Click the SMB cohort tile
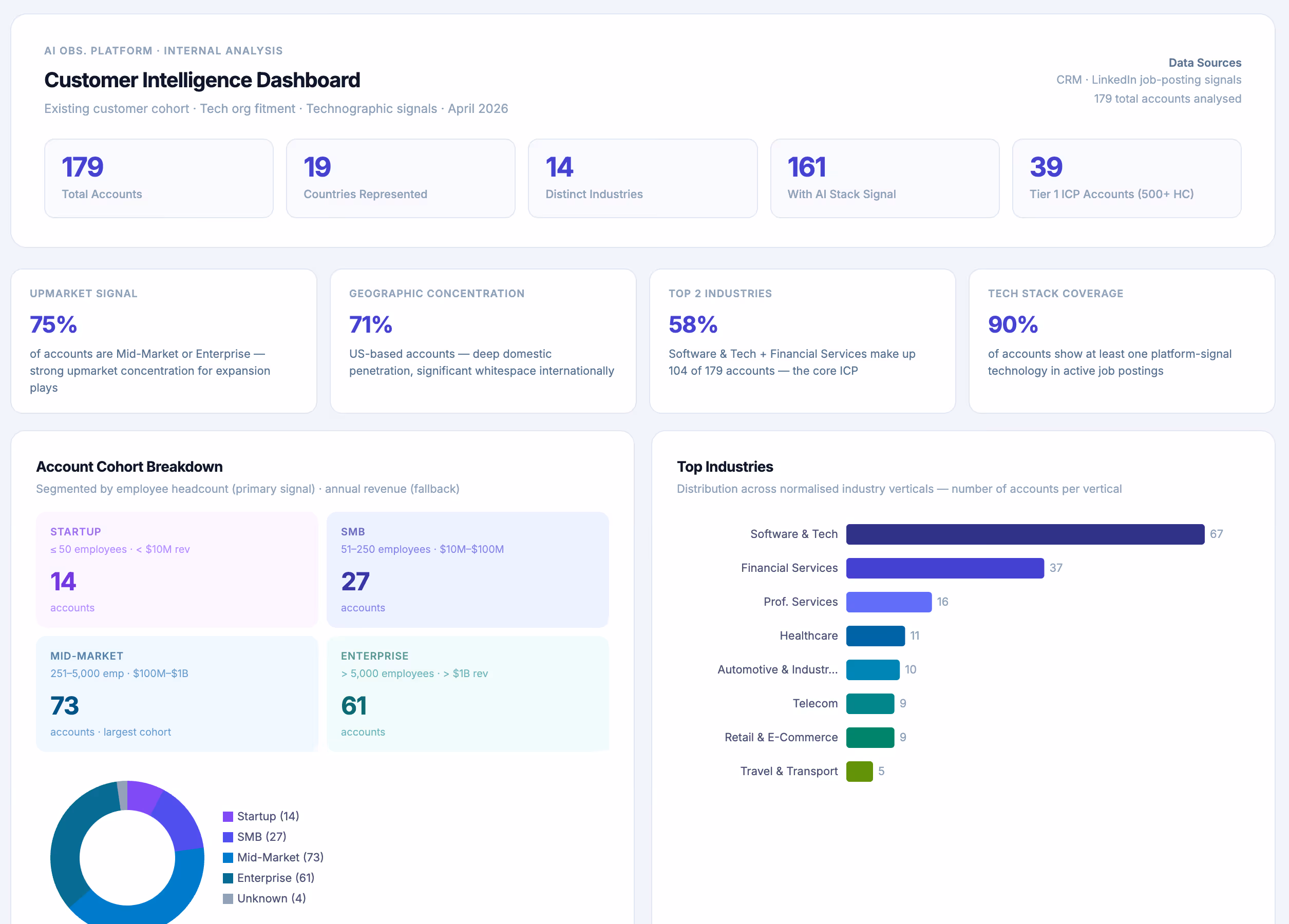Image resolution: width=1289 pixels, height=924 pixels. 468,570
